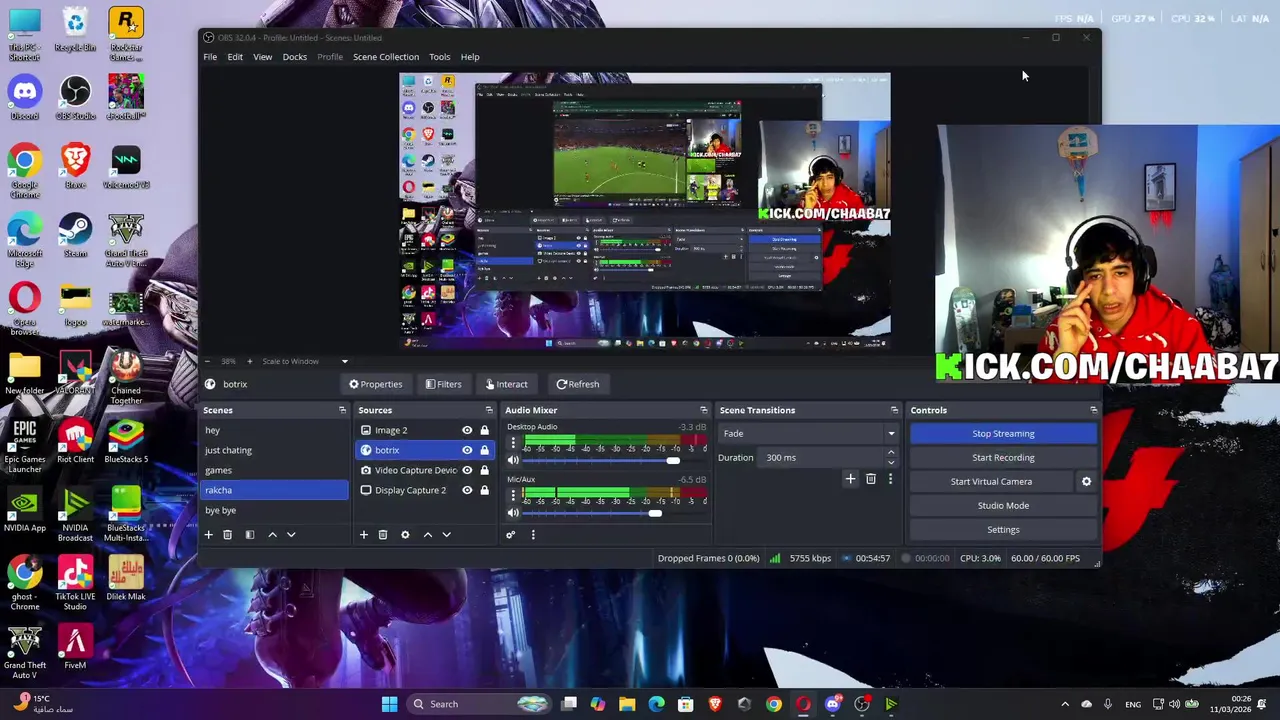Unlock the Display Capture 2 source
Screen dimensions: 1280x720
pyautogui.click(x=484, y=490)
